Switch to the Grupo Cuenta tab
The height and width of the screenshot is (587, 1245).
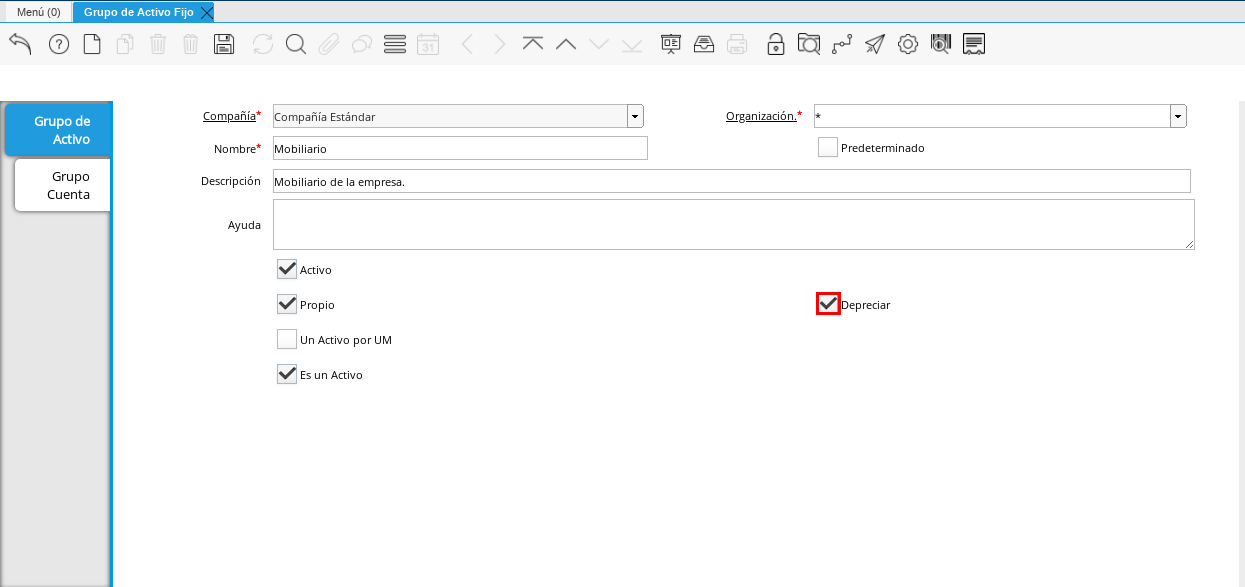(62, 185)
